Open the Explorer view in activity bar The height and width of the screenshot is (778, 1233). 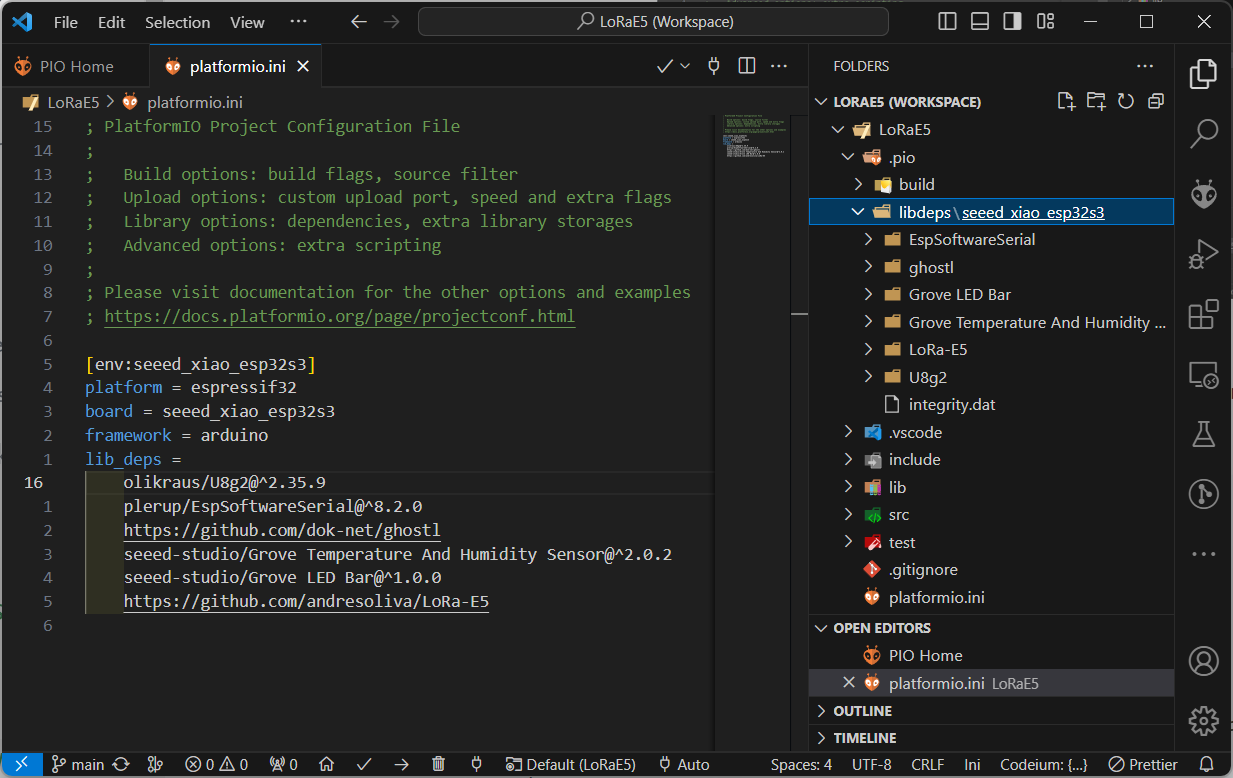pos(1203,74)
